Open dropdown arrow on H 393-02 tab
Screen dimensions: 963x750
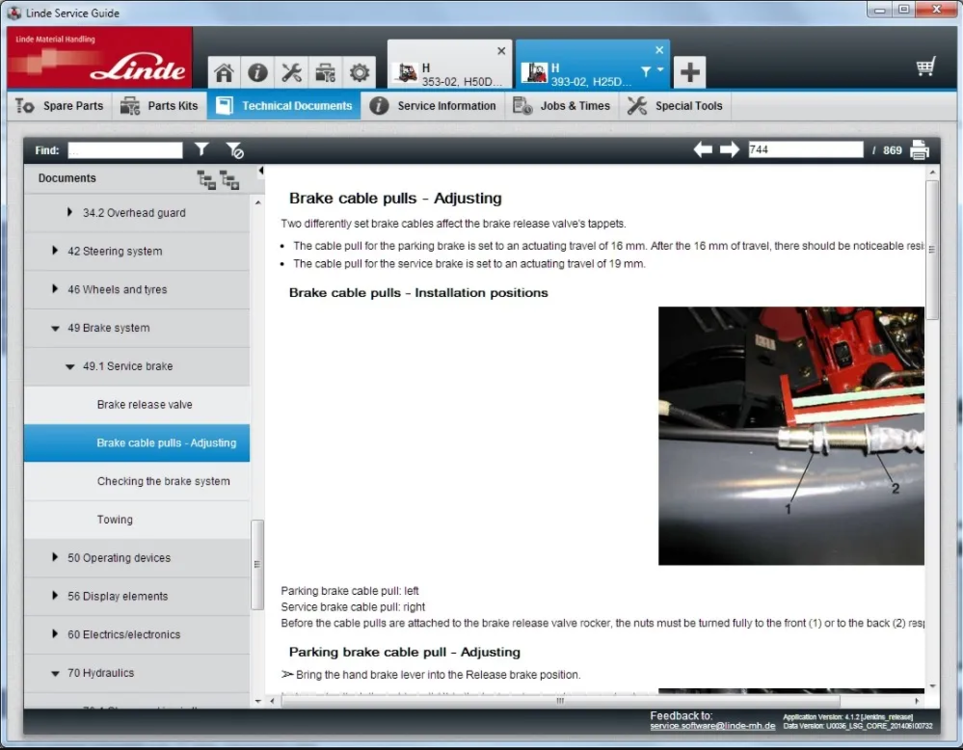(x=660, y=71)
